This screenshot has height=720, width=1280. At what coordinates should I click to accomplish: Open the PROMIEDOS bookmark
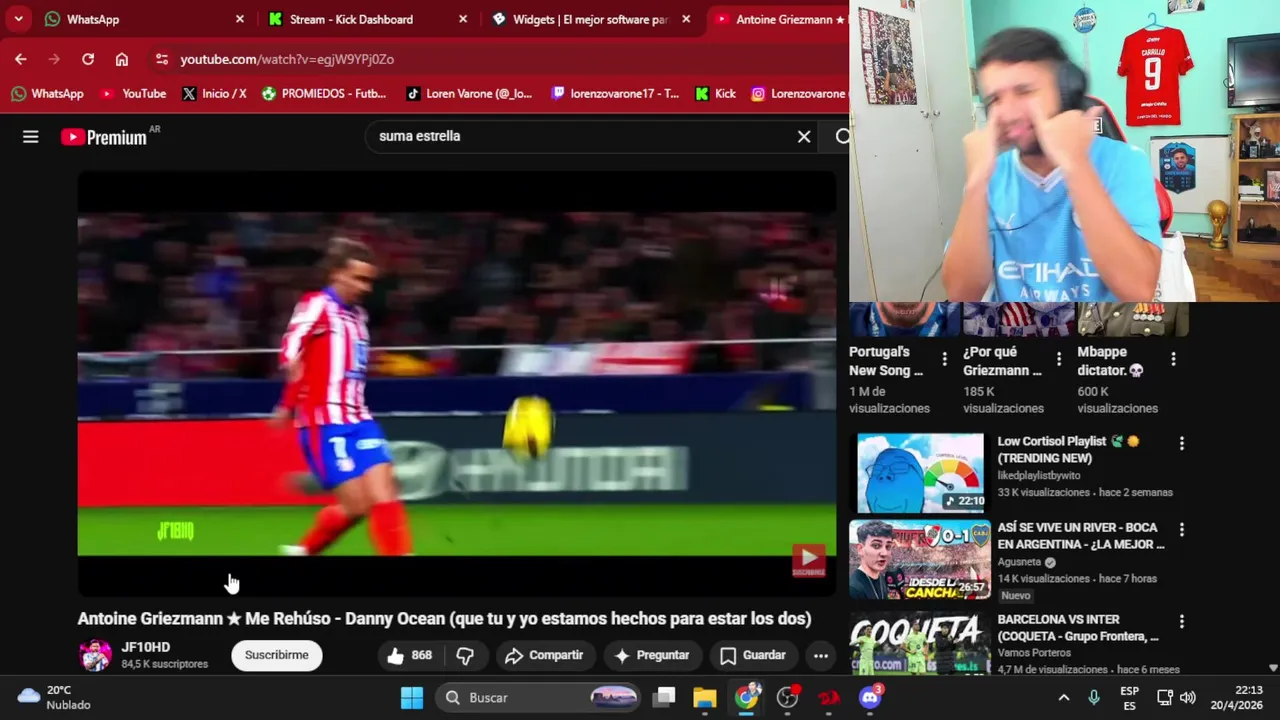[323, 93]
